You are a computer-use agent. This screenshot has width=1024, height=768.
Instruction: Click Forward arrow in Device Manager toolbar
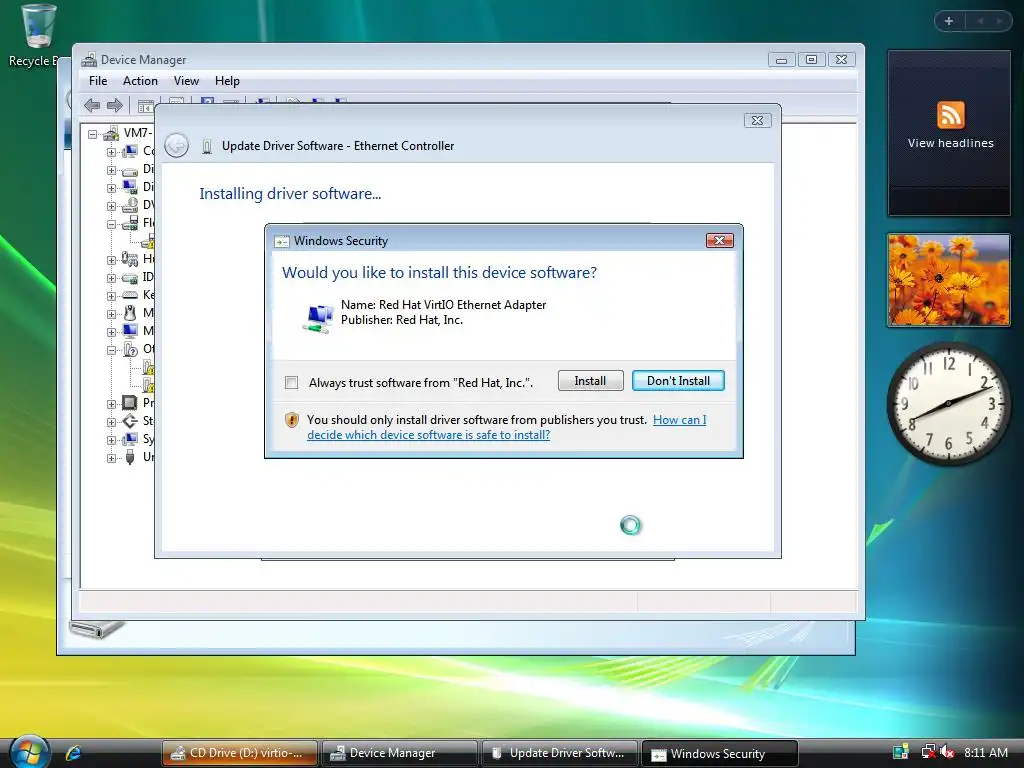[115, 105]
